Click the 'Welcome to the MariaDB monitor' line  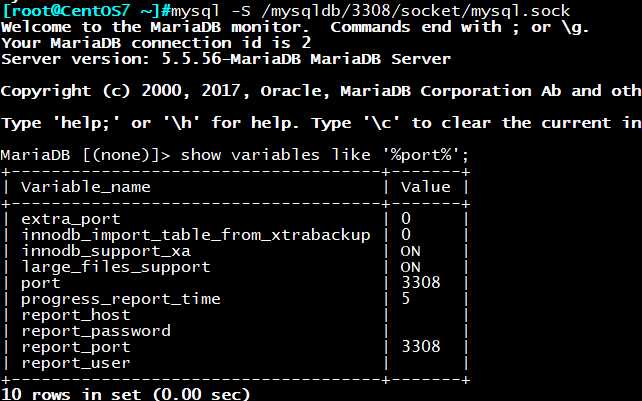(x=295, y=27)
